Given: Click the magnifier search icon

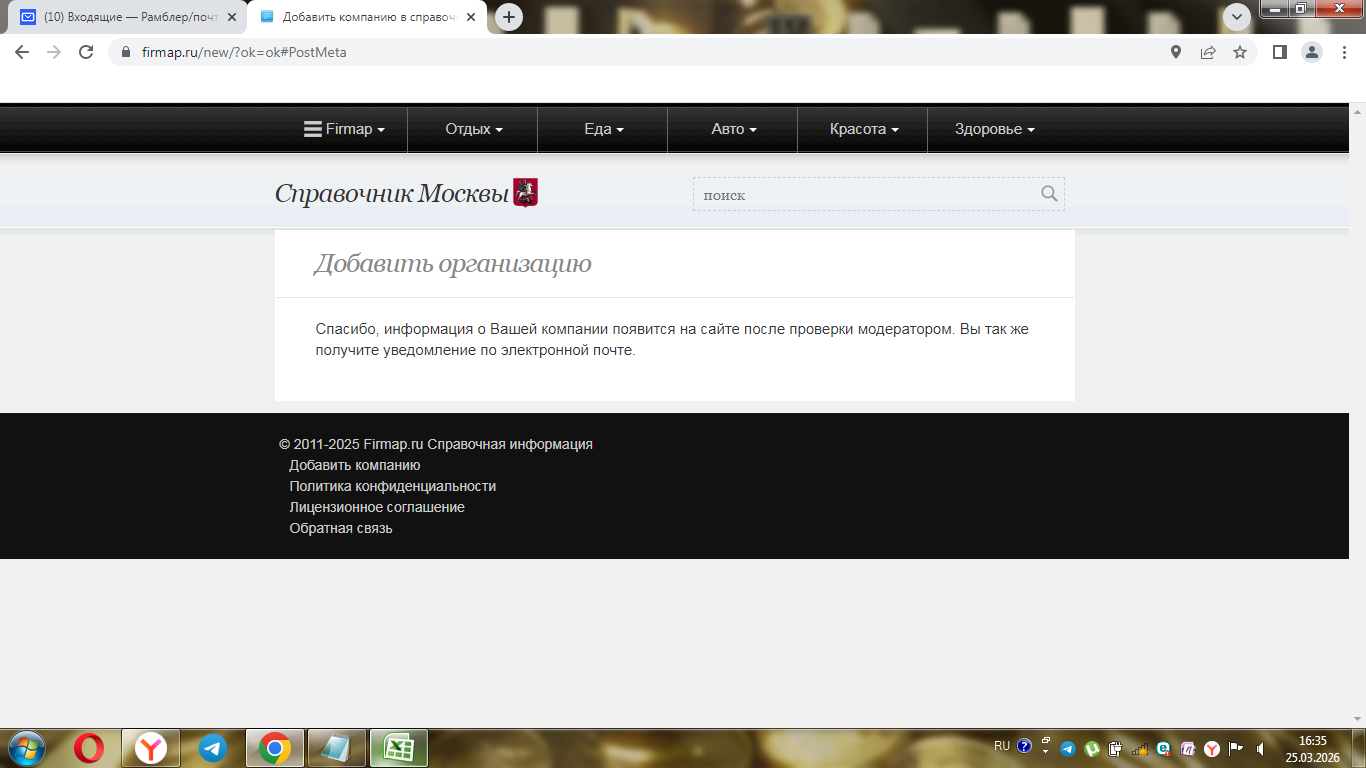Looking at the screenshot, I should [x=1049, y=194].
